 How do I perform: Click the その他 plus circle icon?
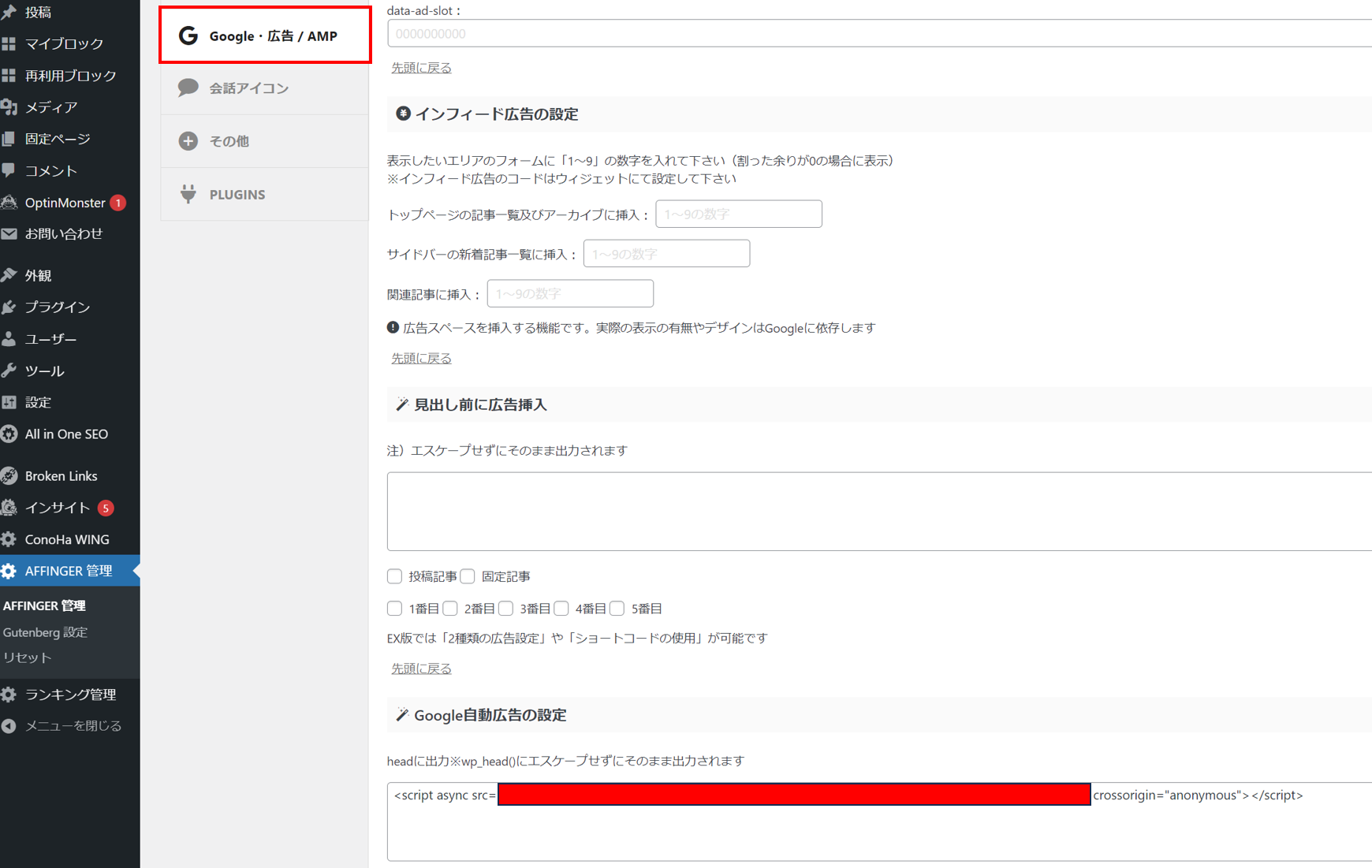(x=188, y=140)
